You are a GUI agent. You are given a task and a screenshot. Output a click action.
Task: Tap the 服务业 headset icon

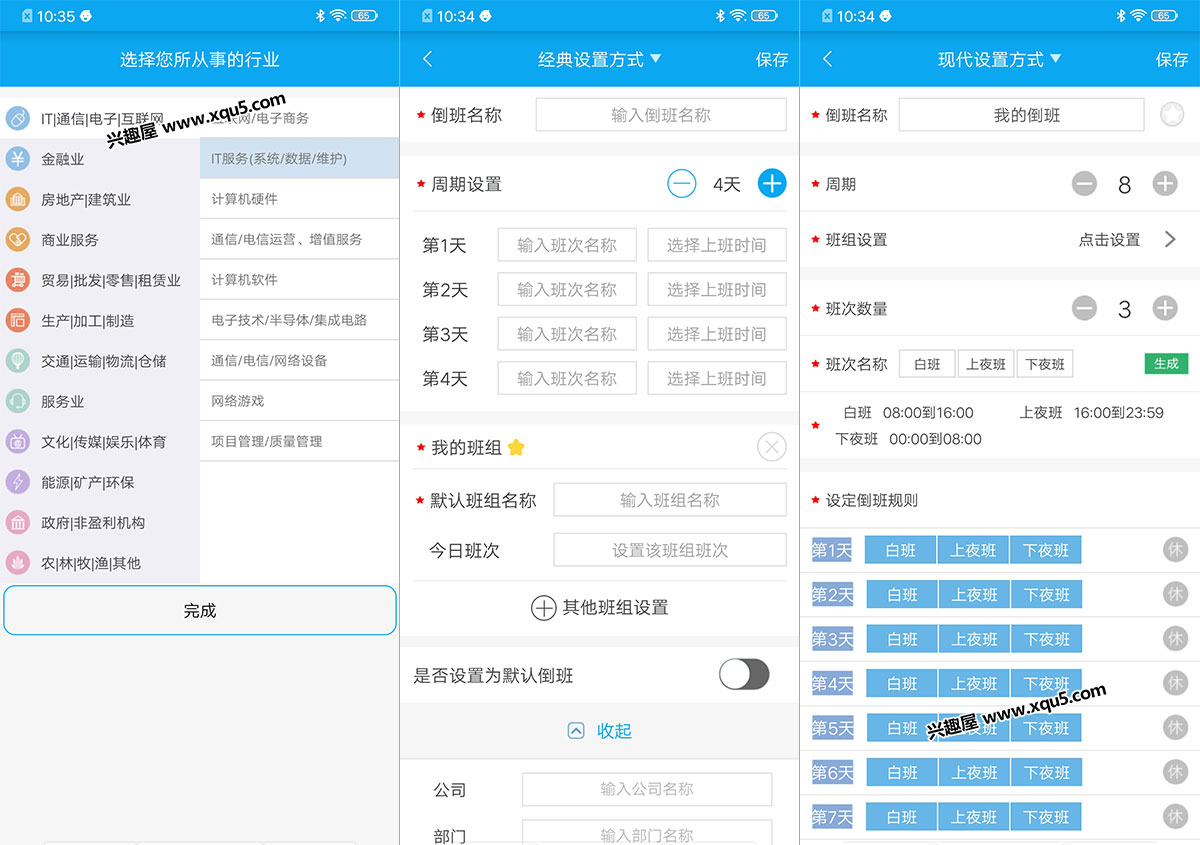(18, 401)
